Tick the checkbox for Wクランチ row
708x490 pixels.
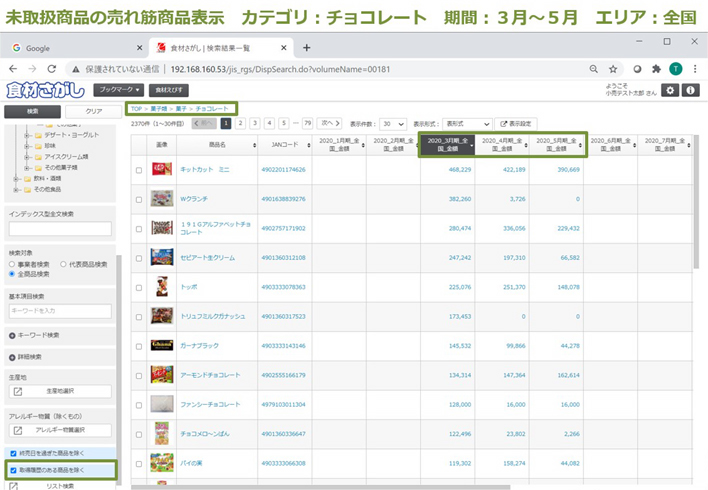[x=139, y=200]
